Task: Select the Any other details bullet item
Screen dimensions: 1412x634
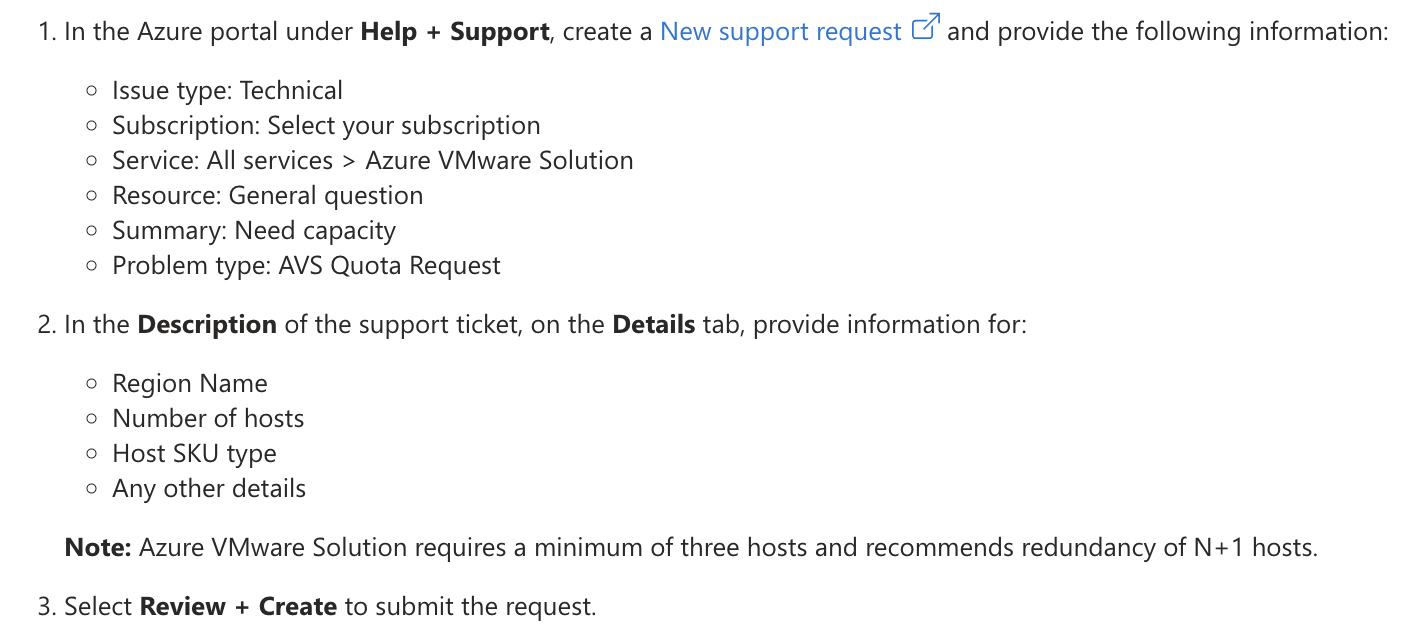Action: click(209, 489)
